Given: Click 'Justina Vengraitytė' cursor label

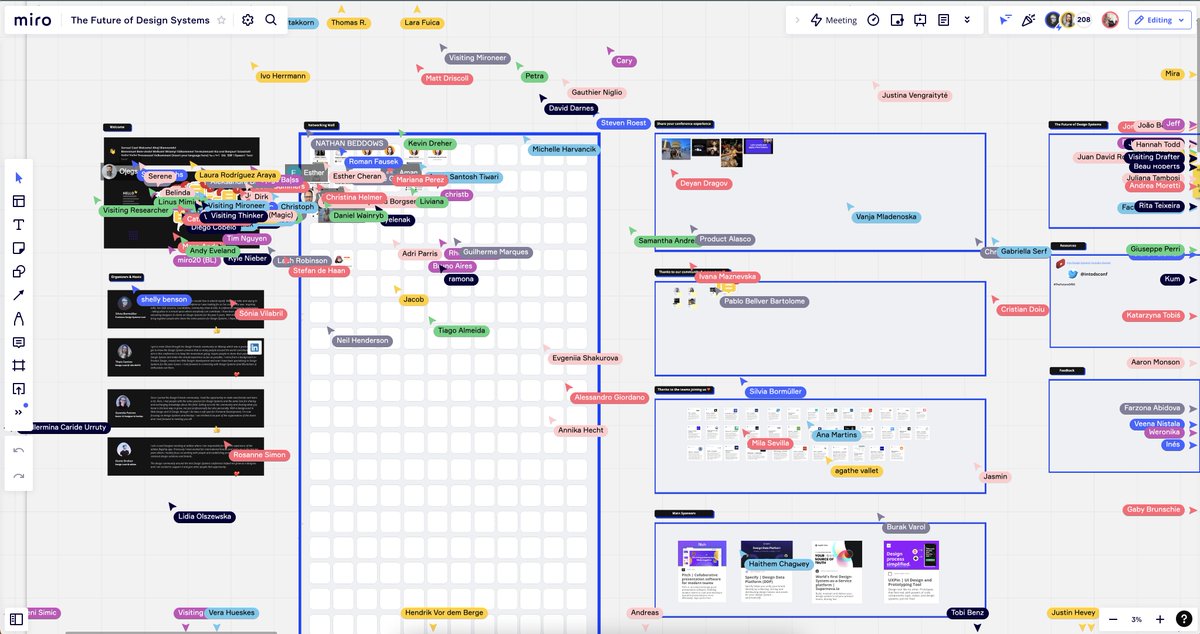Looking at the screenshot, I should point(915,96).
